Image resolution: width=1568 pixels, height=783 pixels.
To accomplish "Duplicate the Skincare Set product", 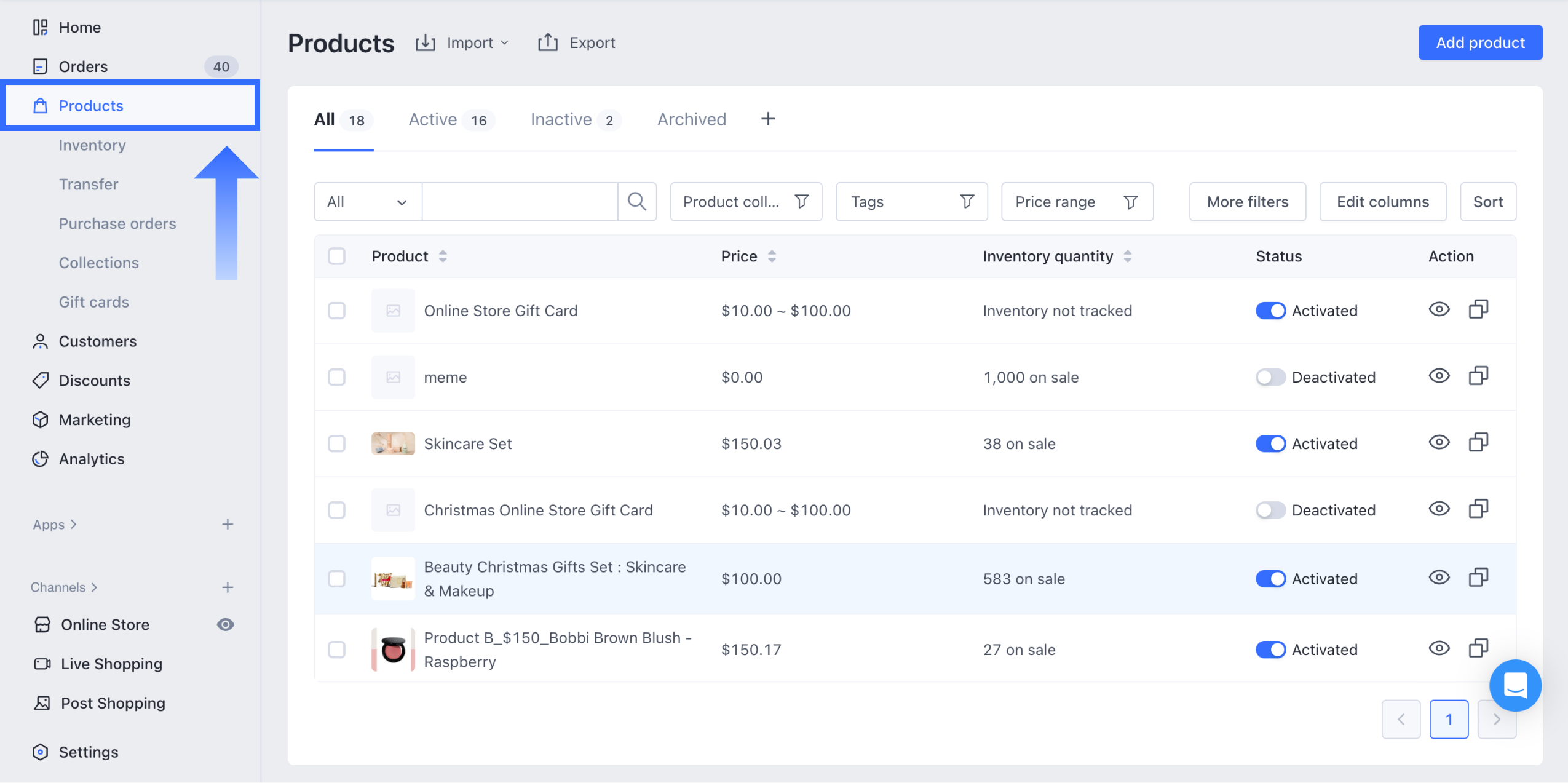I will (x=1478, y=443).
